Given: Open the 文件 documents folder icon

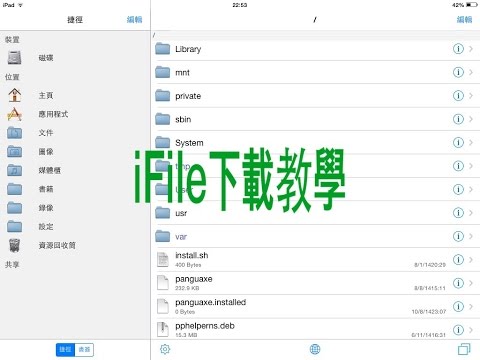Looking at the screenshot, I should coord(14,133).
